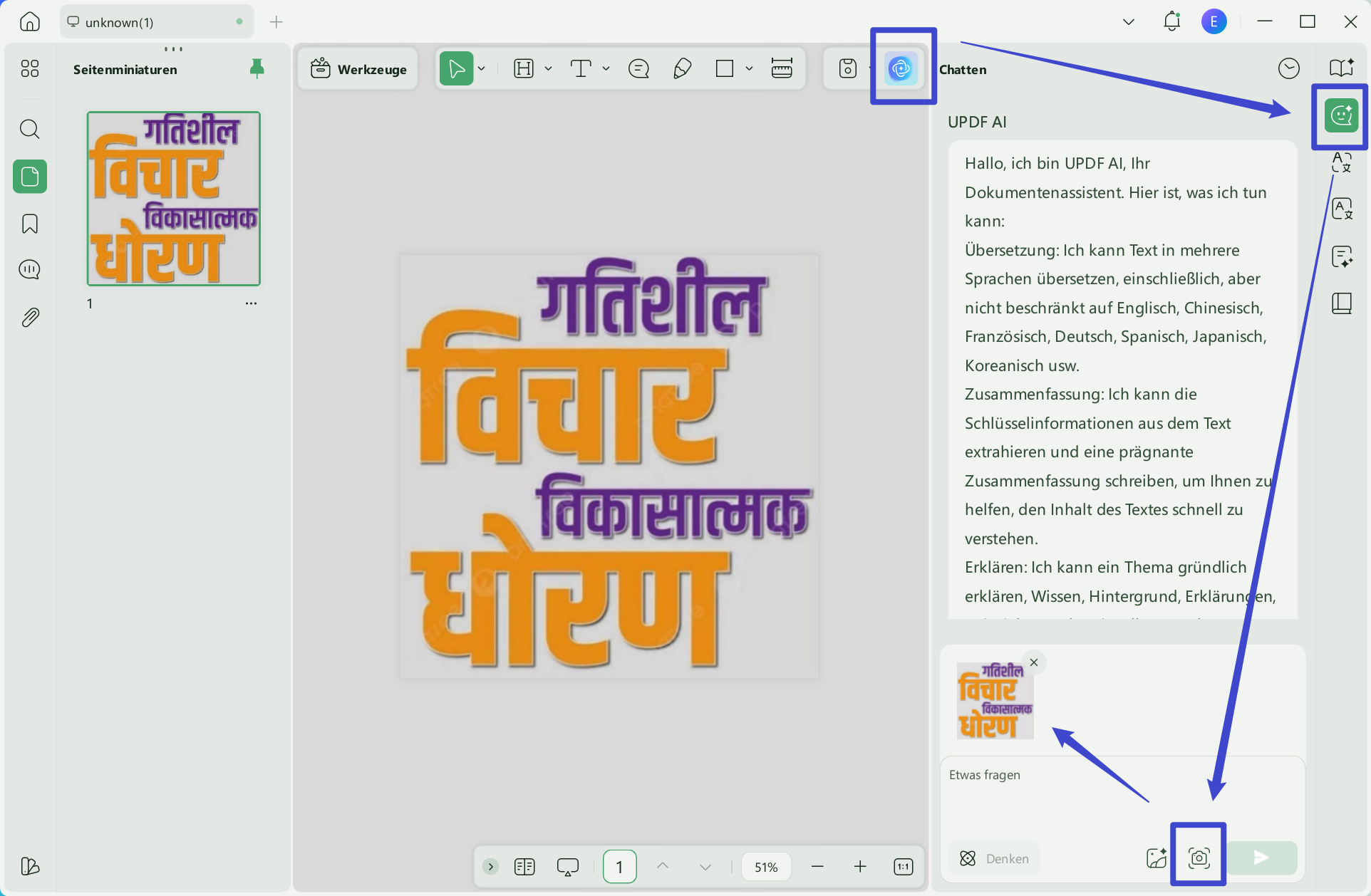The height and width of the screenshot is (896, 1371).
Task: Open the Search panel in the sidebar
Action: click(x=29, y=129)
